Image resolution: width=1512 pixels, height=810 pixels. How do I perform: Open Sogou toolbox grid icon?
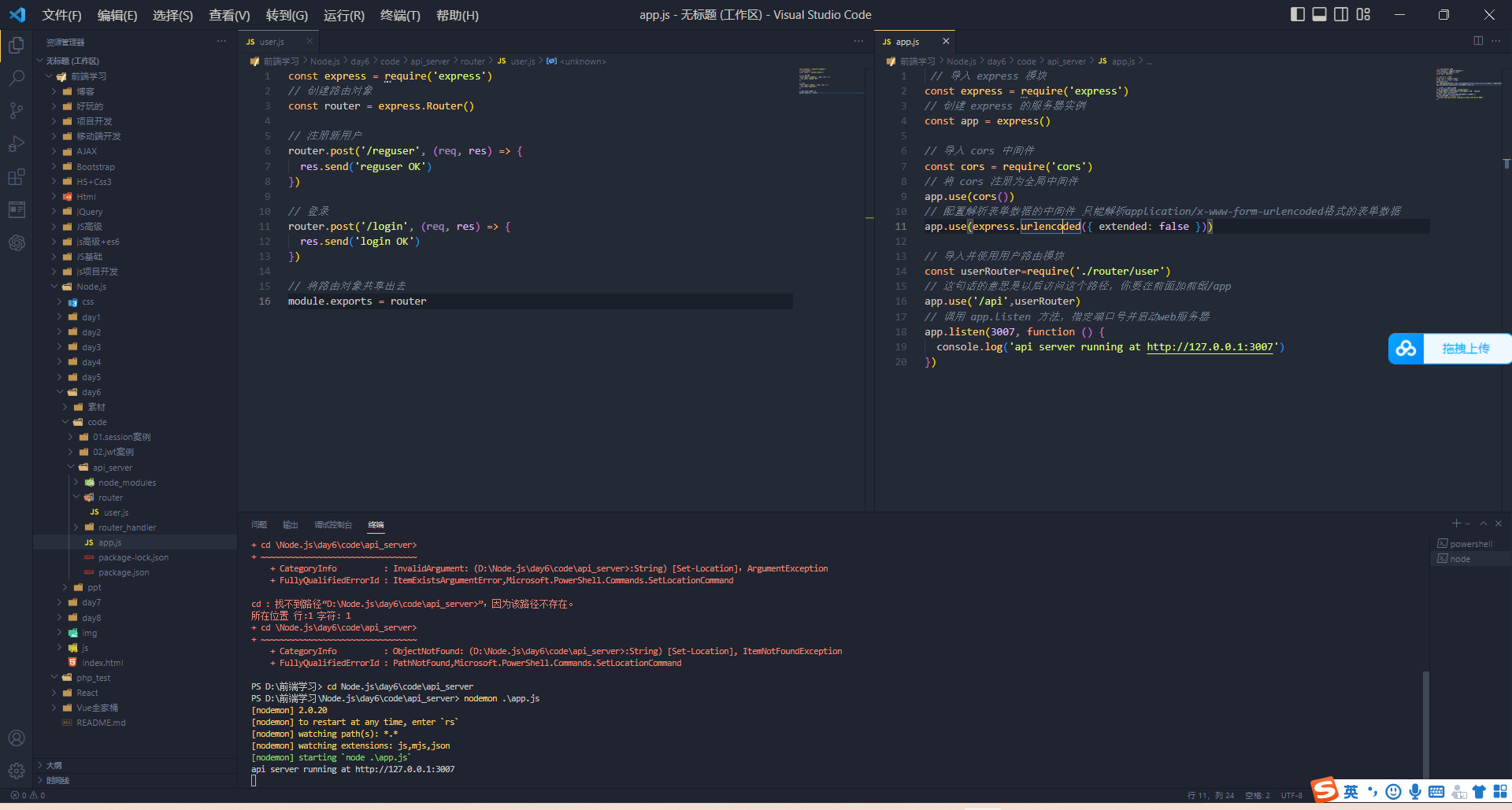coord(1499,792)
